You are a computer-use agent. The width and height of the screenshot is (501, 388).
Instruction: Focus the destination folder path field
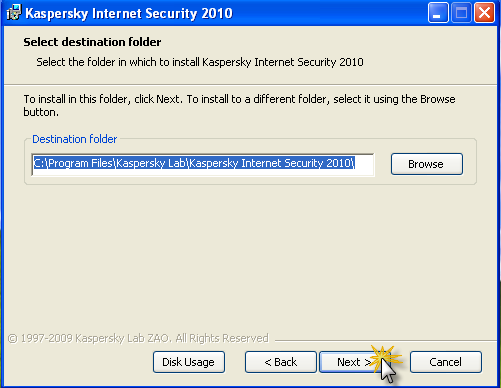203,164
